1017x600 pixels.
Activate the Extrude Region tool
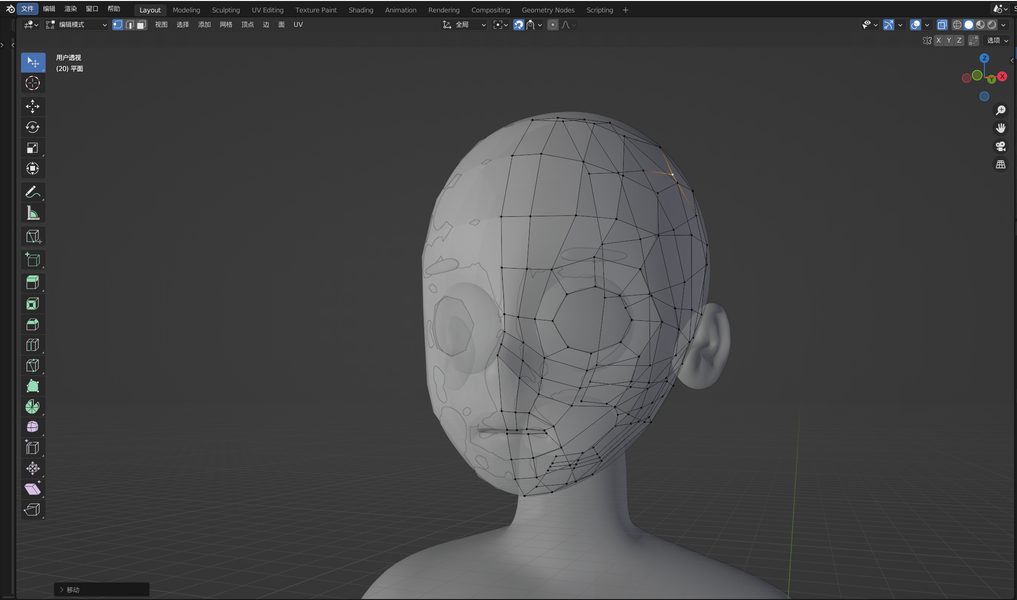tap(33, 282)
